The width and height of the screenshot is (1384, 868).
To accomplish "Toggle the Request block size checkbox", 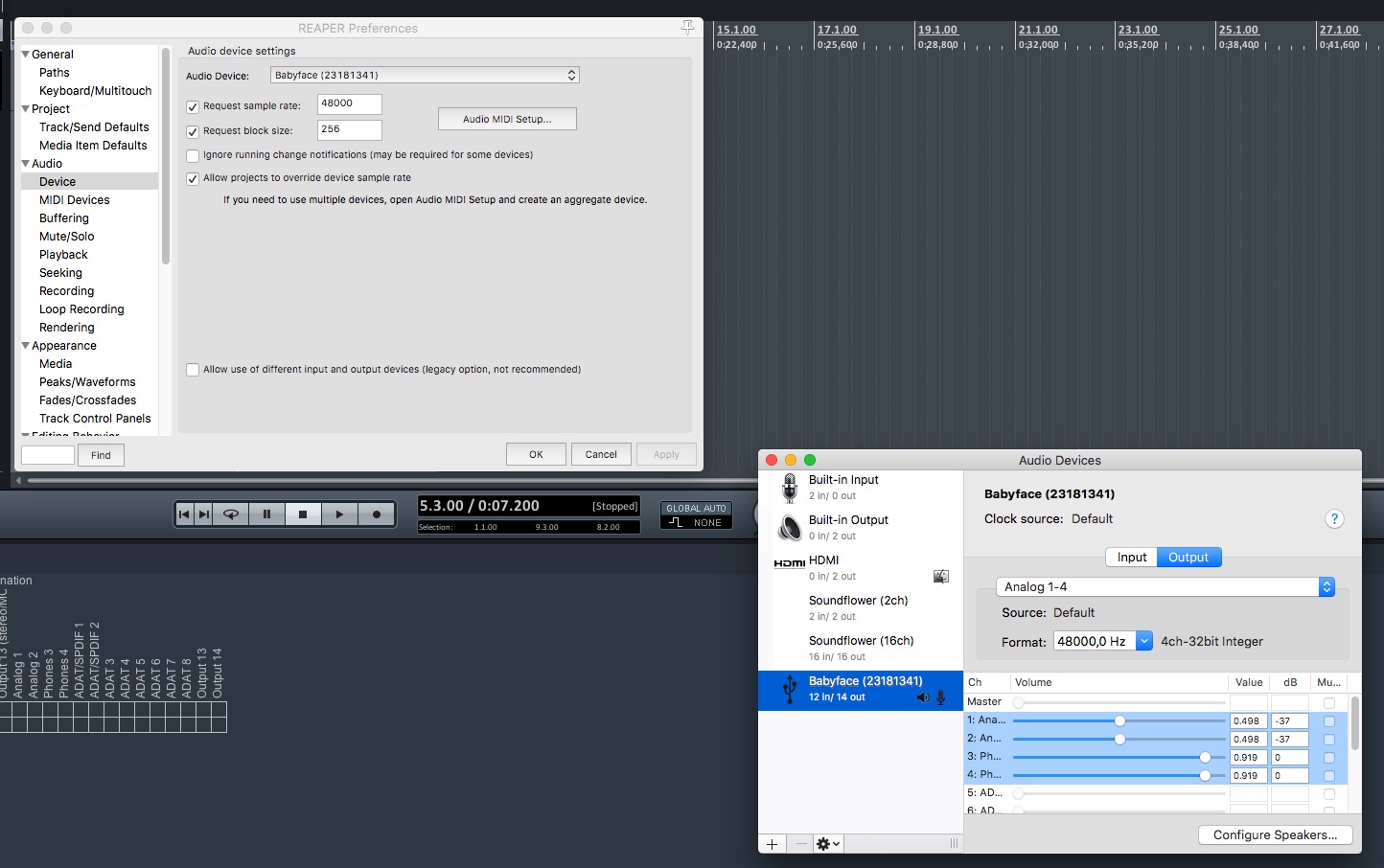I will click(x=193, y=131).
